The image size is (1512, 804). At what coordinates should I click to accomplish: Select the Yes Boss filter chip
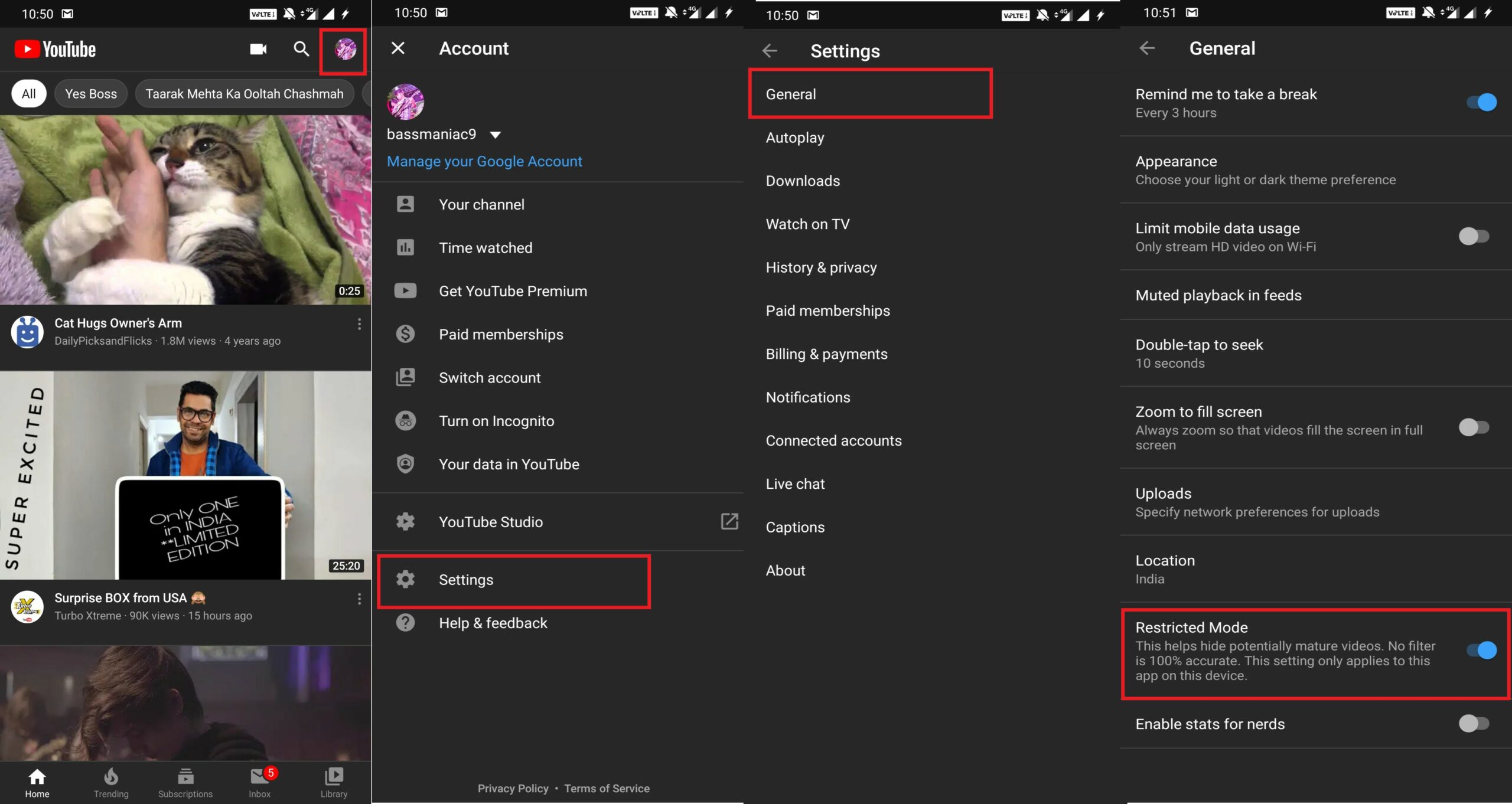91,94
